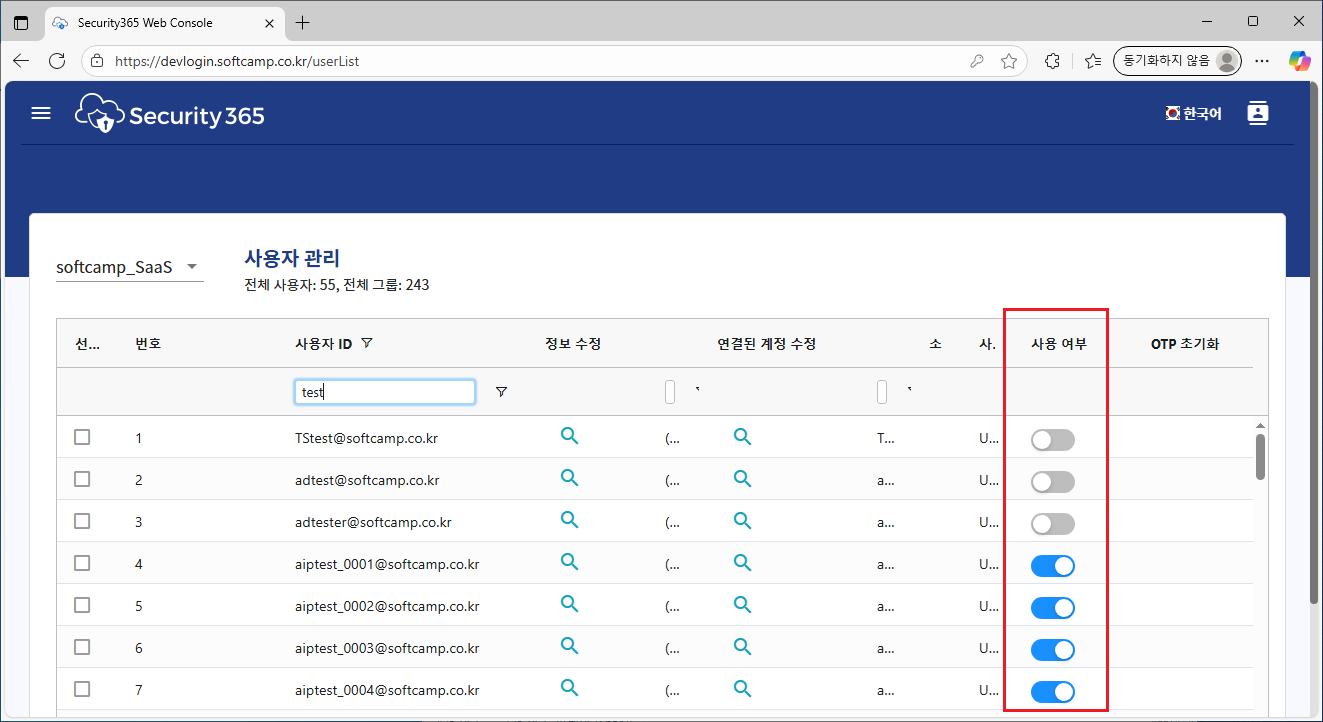Open browser Settings and more menu
Viewport: 1323px width, 722px height.
pos(1263,61)
